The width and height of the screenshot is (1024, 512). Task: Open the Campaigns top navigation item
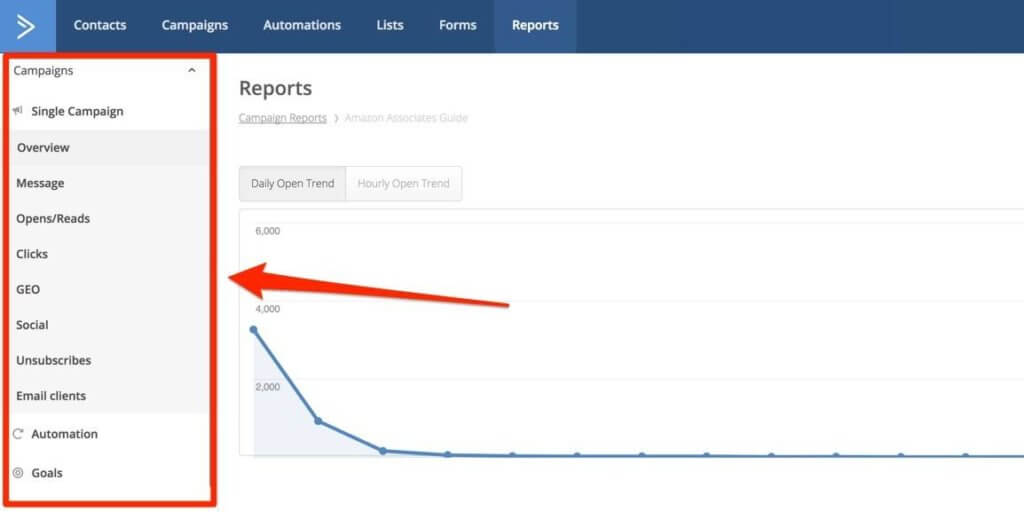coord(195,25)
